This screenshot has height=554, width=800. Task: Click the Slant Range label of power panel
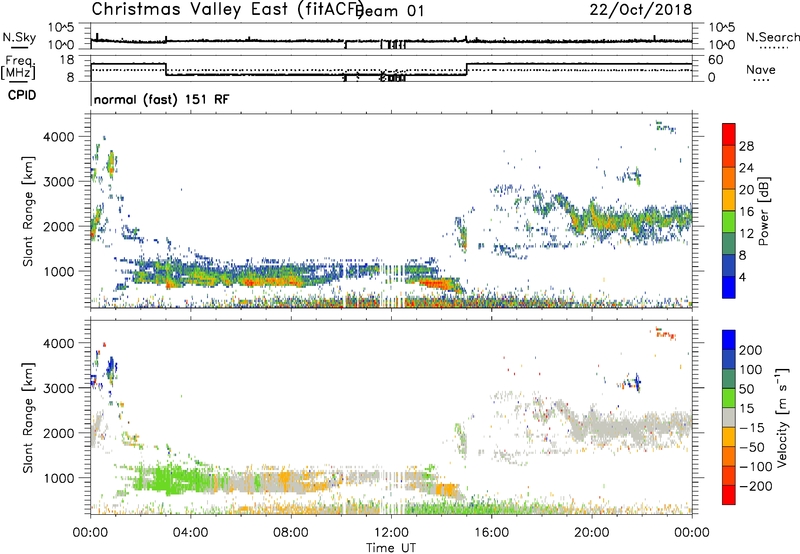click(28, 211)
